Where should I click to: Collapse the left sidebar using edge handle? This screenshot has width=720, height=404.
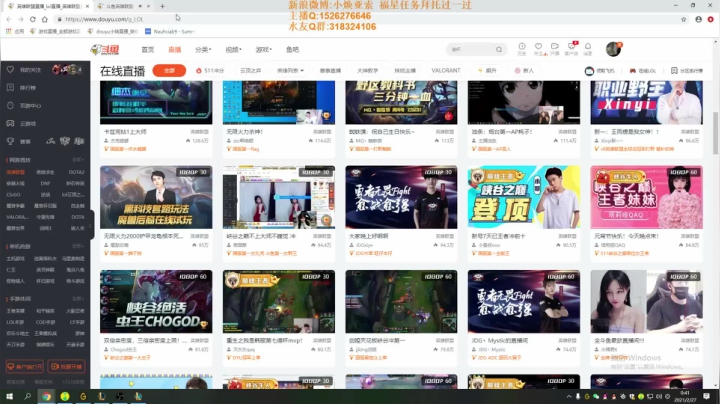(91, 225)
